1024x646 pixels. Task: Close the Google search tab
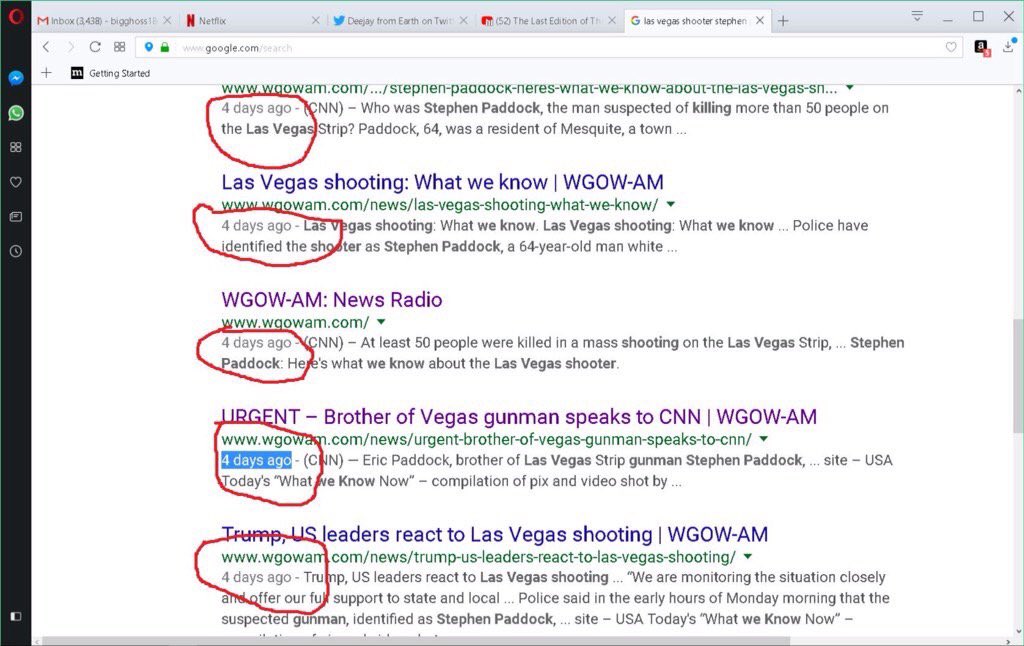760,21
